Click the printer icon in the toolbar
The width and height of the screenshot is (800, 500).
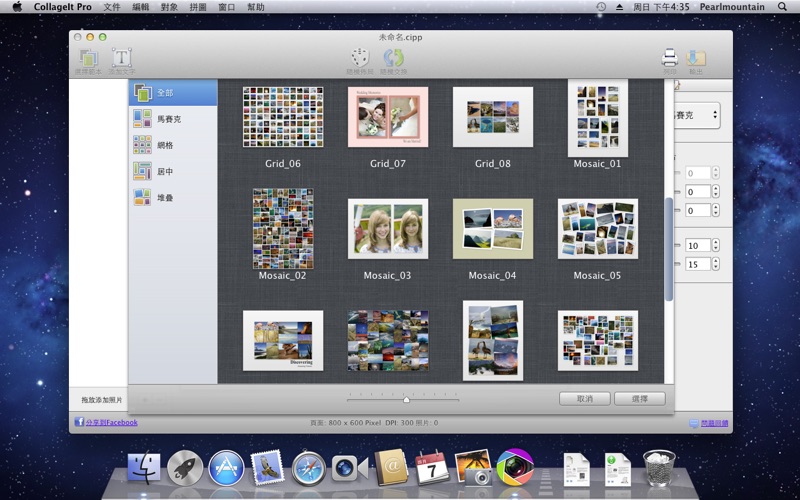[x=669, y=58]
